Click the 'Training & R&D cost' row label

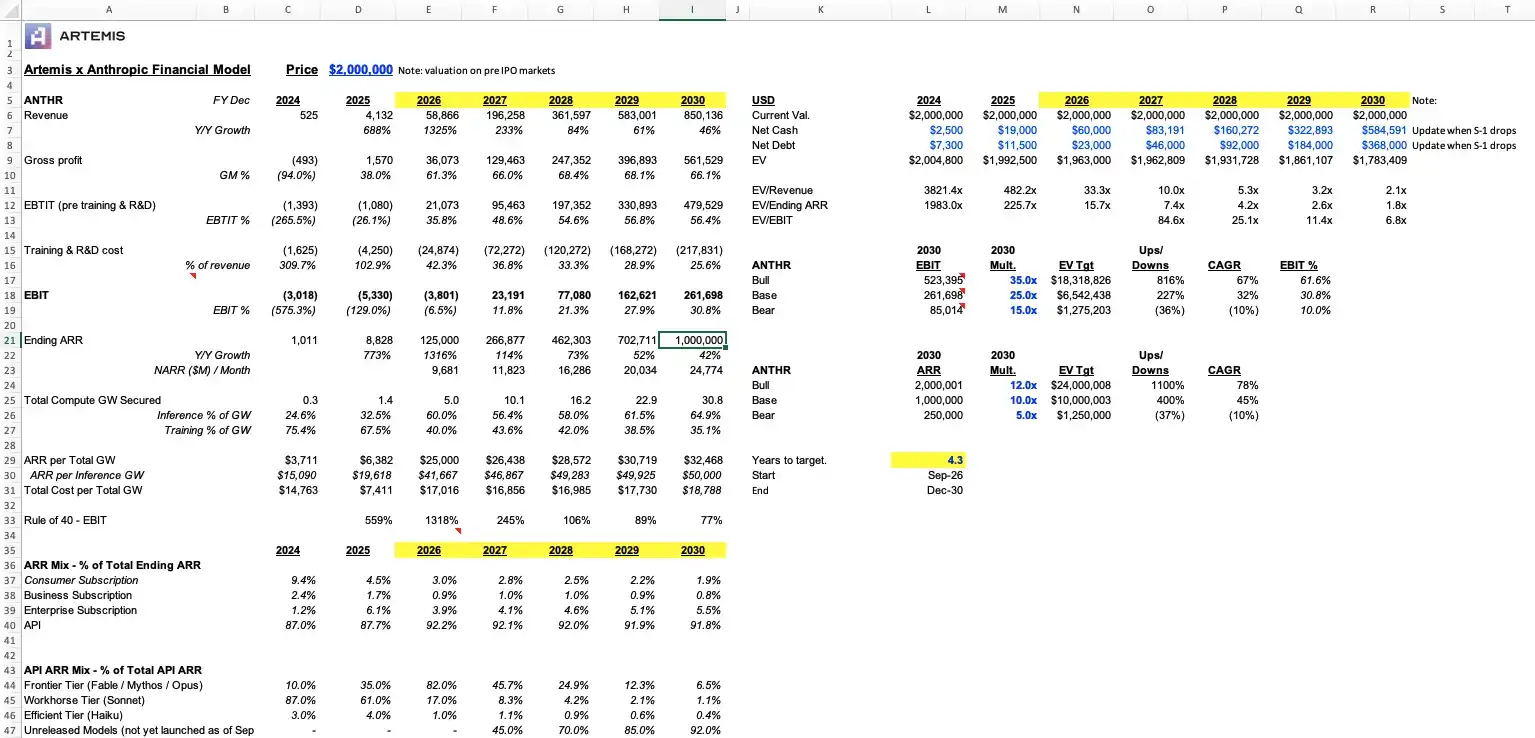click(x=73, y=250)
